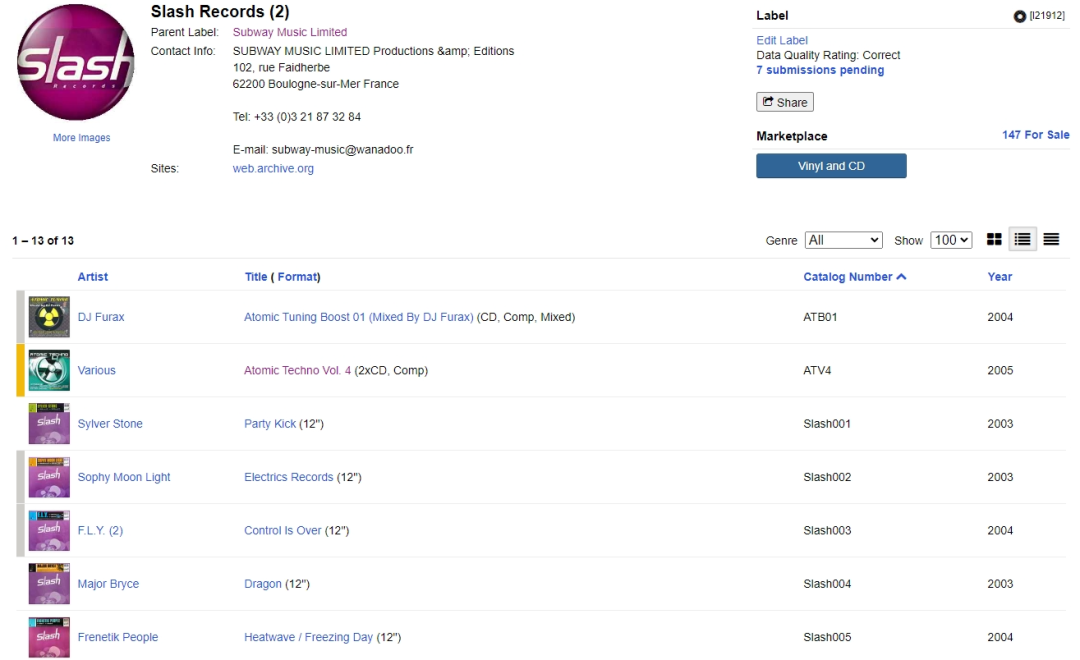Open the Frenetik People artist page
This screenshot has height=660, width=1080.
tap(117, 637)
